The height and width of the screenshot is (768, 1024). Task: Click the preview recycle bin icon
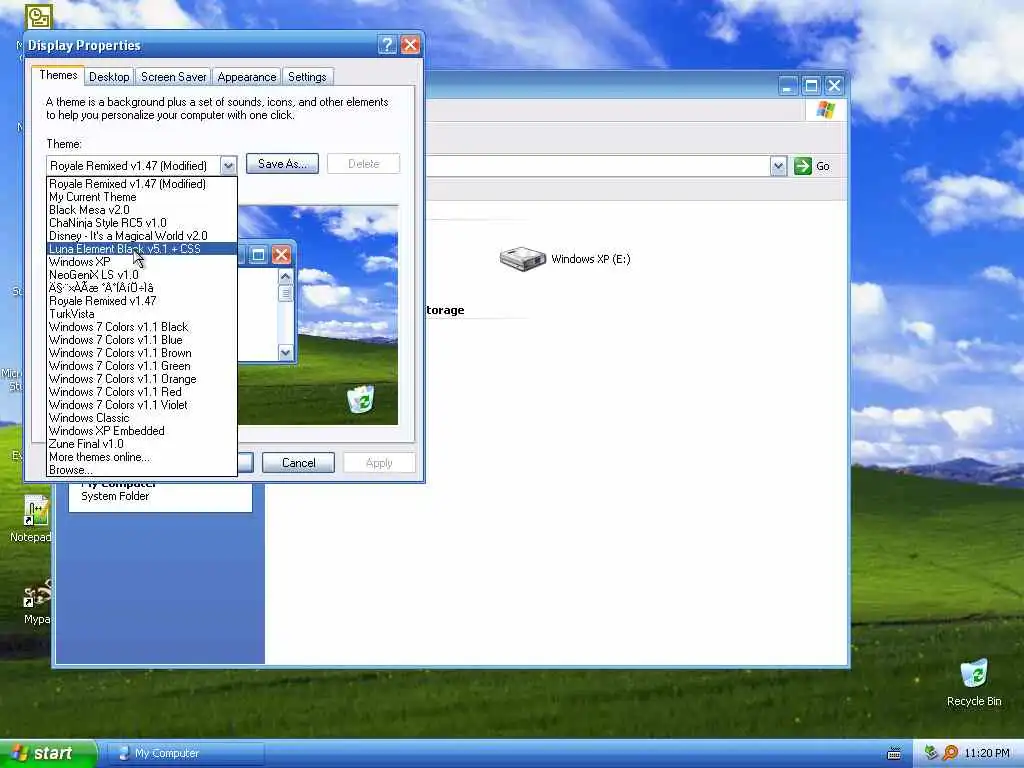pos(360,399)
